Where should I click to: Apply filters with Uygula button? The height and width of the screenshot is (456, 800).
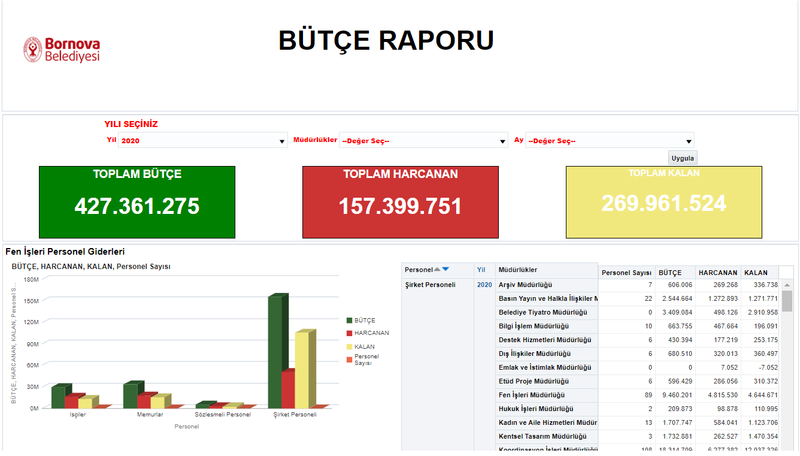[682, 158]
